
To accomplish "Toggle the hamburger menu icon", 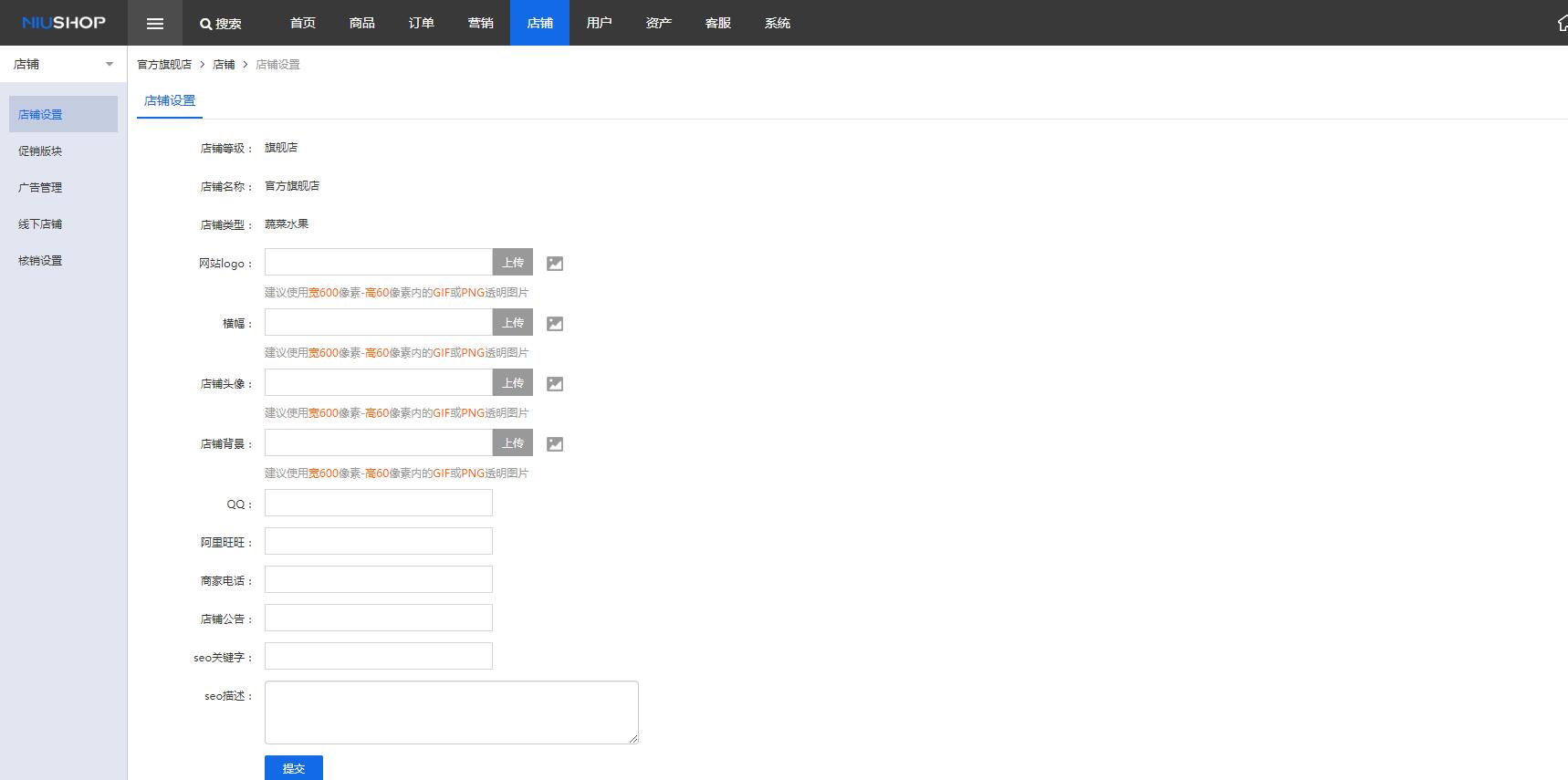I will click(x=155, y=24).
